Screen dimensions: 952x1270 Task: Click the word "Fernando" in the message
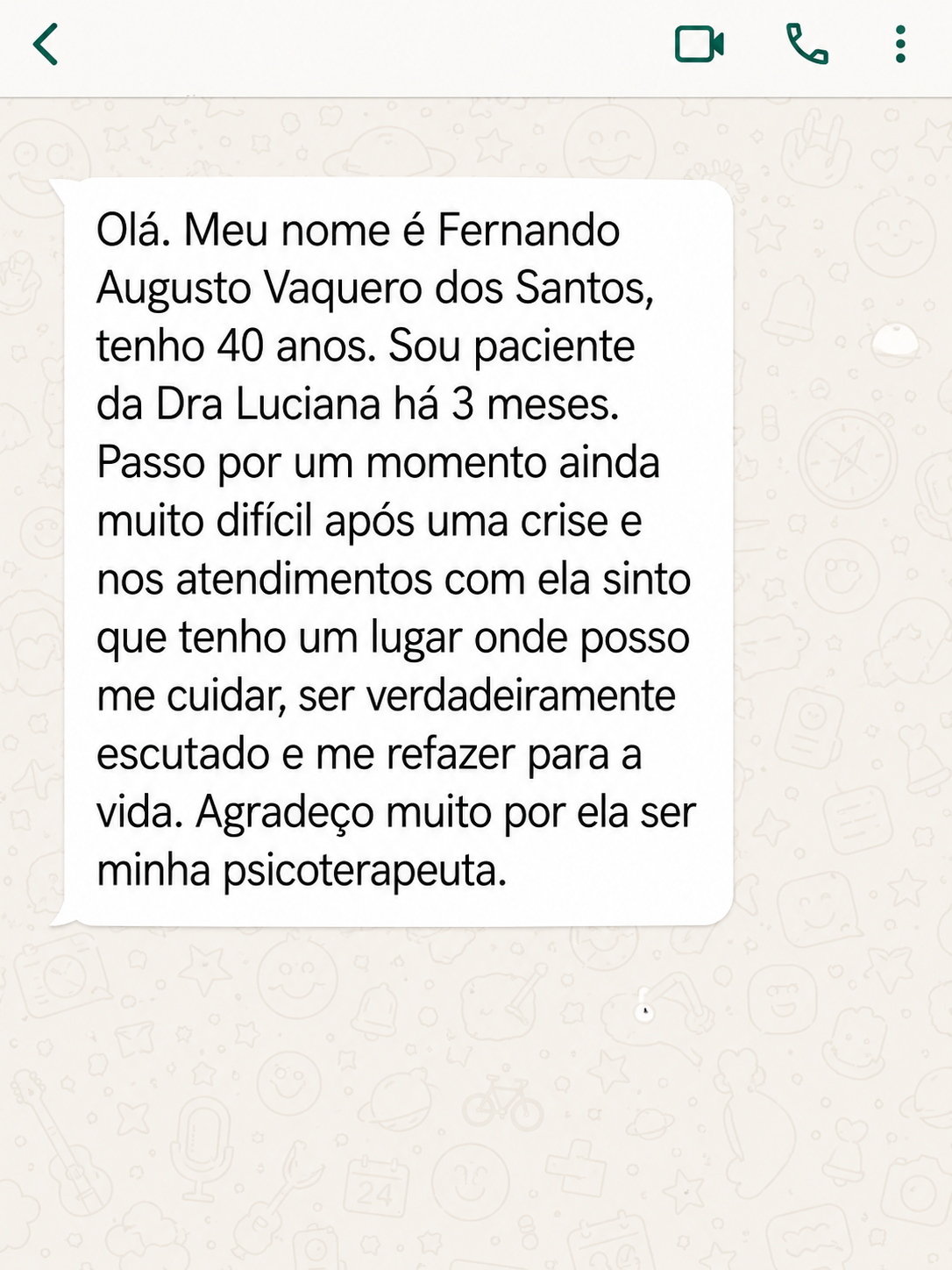529,231
